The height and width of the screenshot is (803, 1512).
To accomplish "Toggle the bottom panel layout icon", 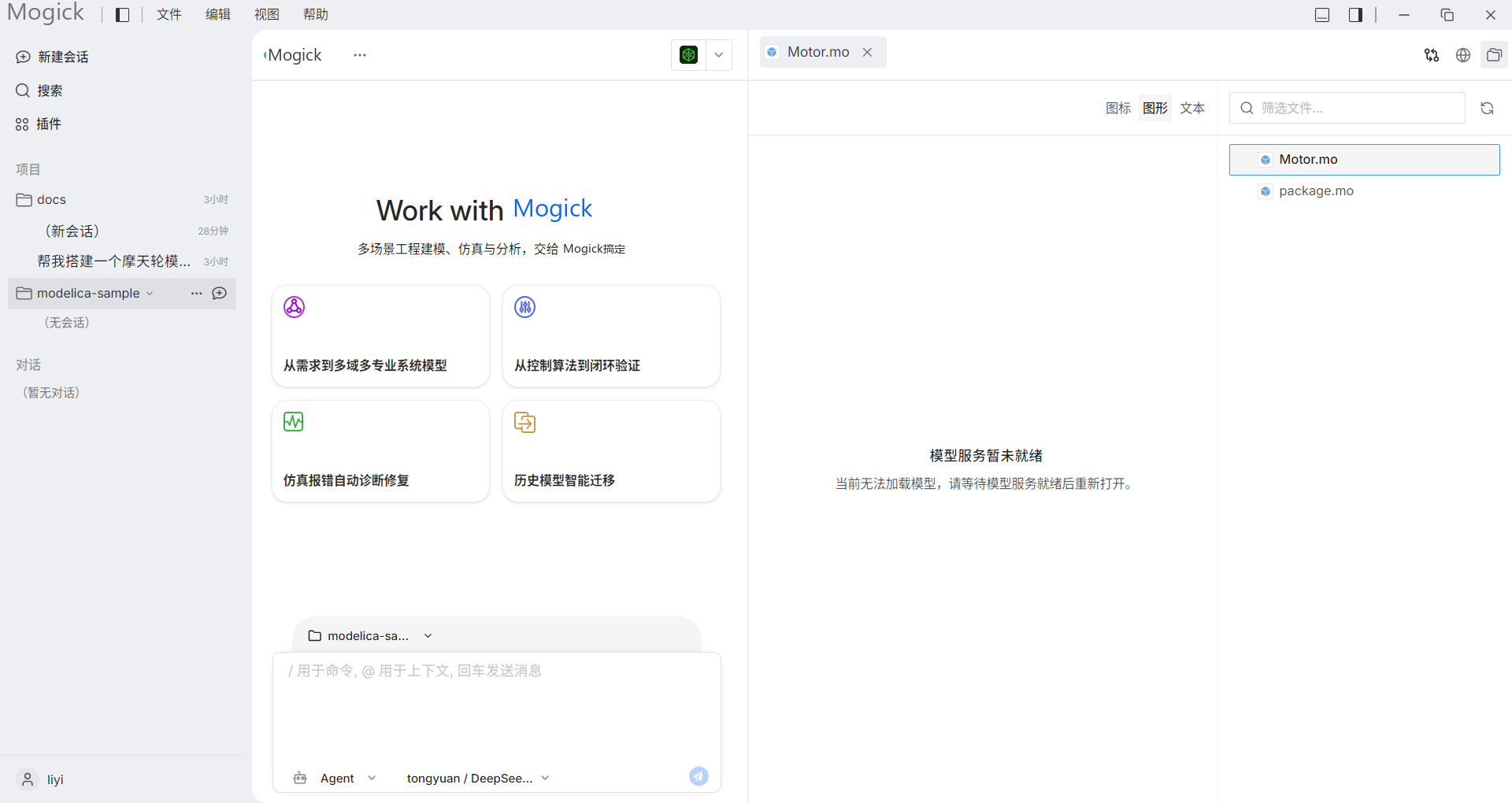I will coord(1322,15).
